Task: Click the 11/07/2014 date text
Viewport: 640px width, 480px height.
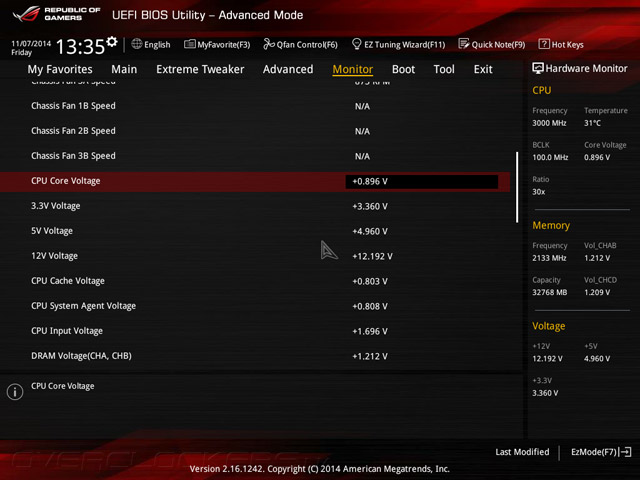Action: tap(31, 43)
